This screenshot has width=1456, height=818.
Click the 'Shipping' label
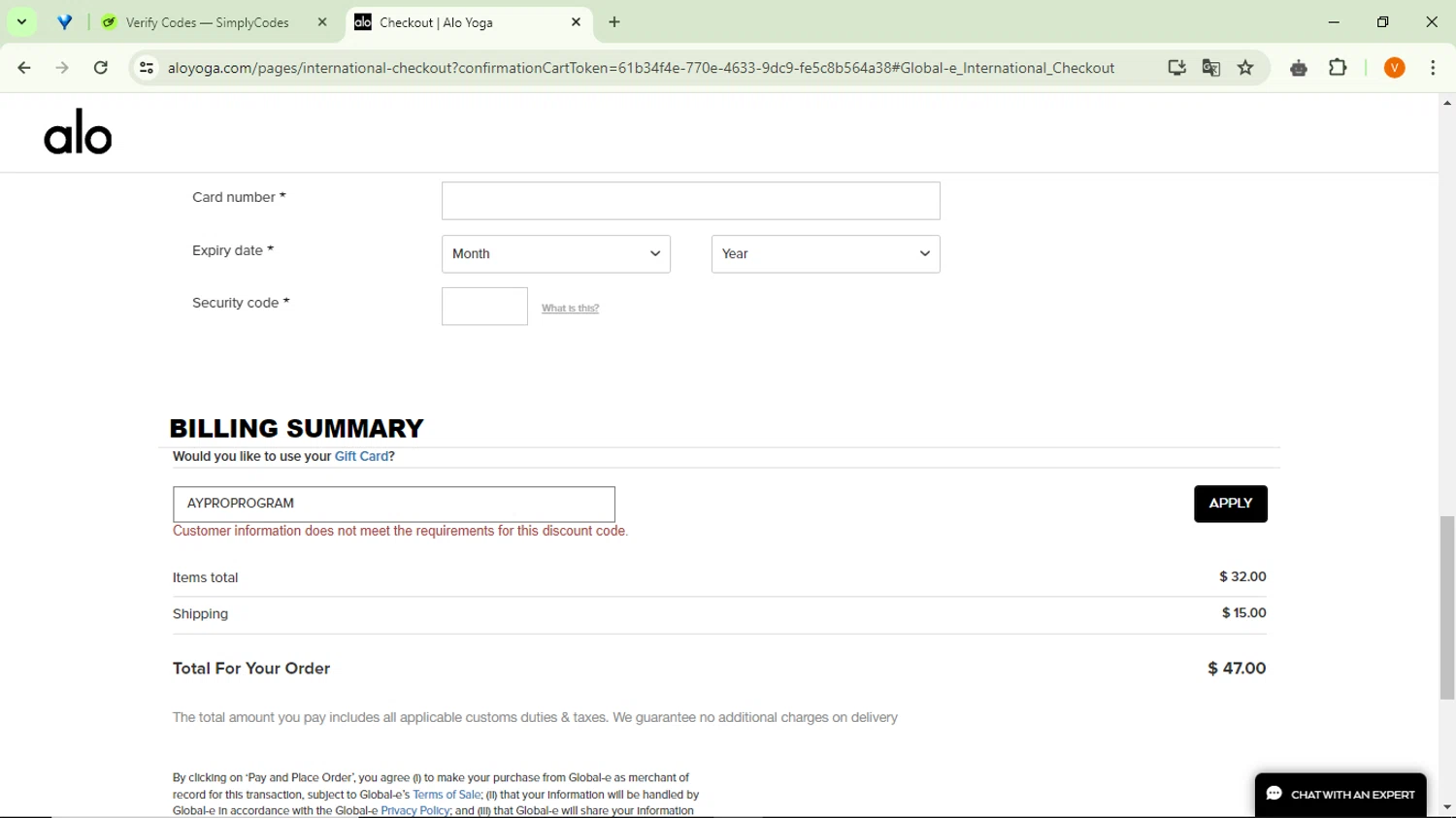pyautogui.click(x=201, y=614)
